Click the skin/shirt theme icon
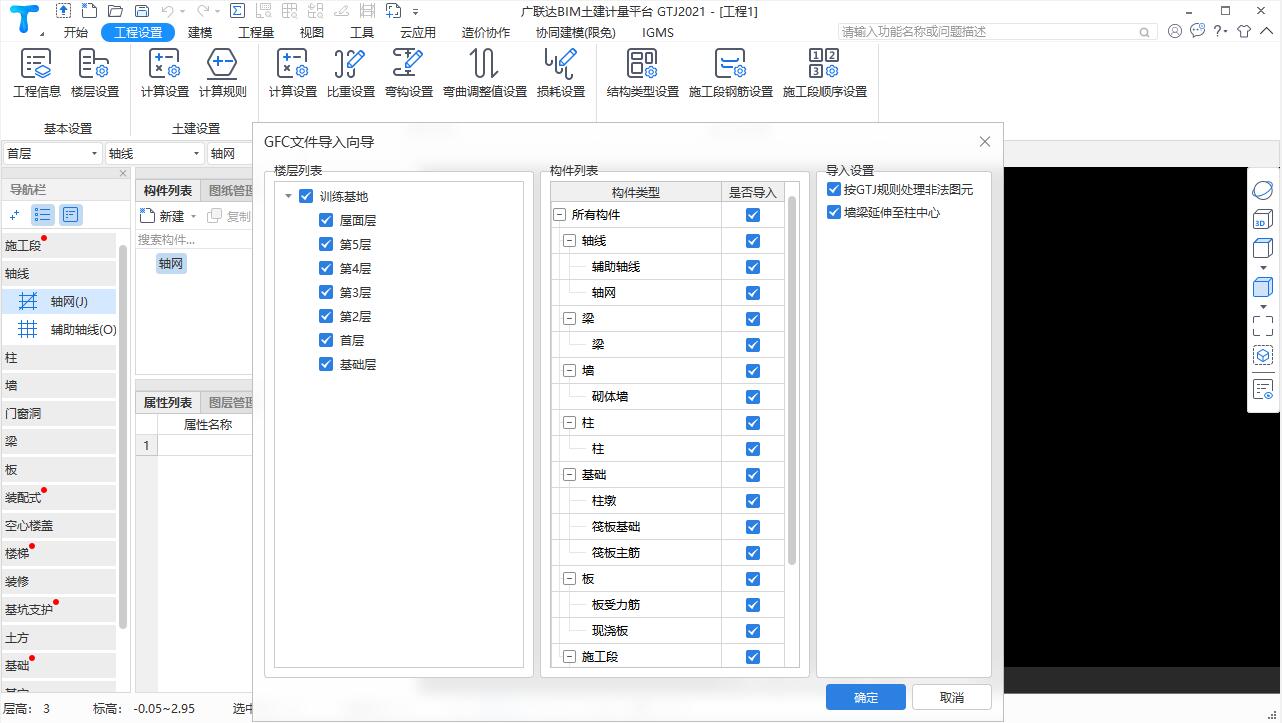1282x723 pixels. point(1244,32)
